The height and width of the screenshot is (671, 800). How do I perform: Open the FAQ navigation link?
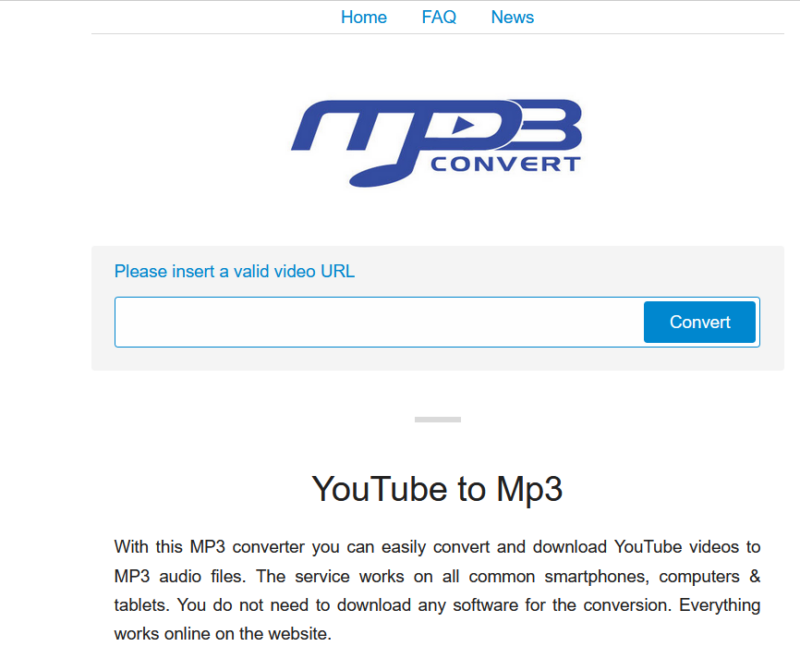point(439,17)
